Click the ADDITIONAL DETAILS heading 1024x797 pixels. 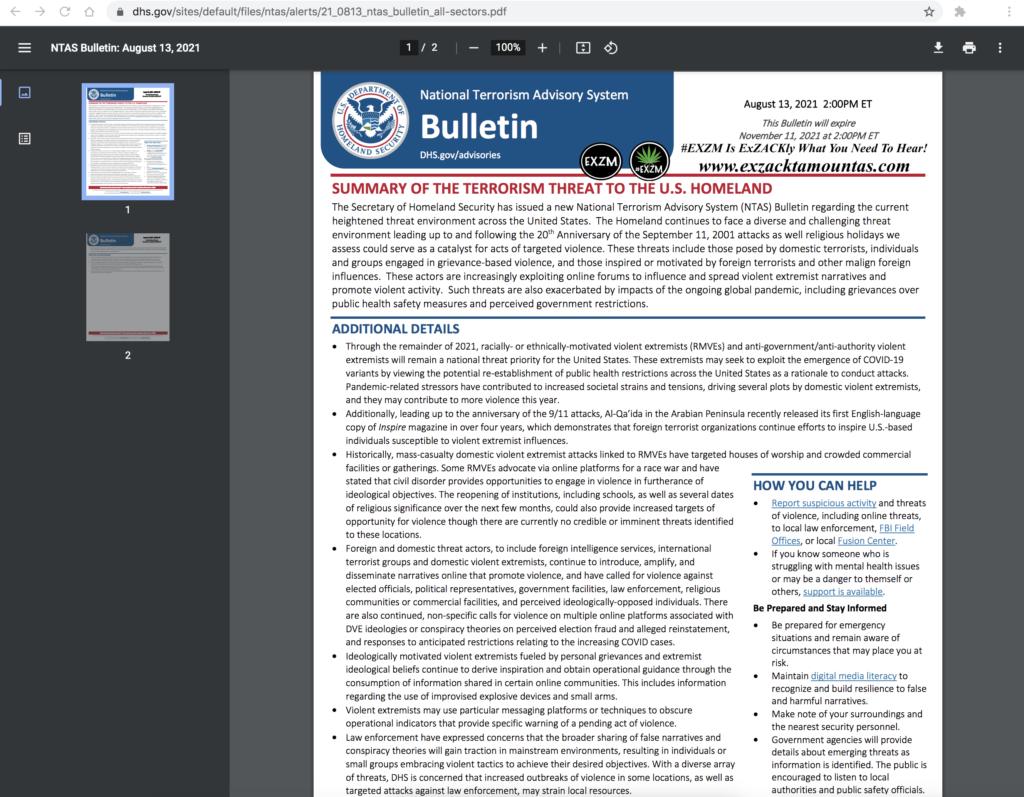click(x=396, y=329)
